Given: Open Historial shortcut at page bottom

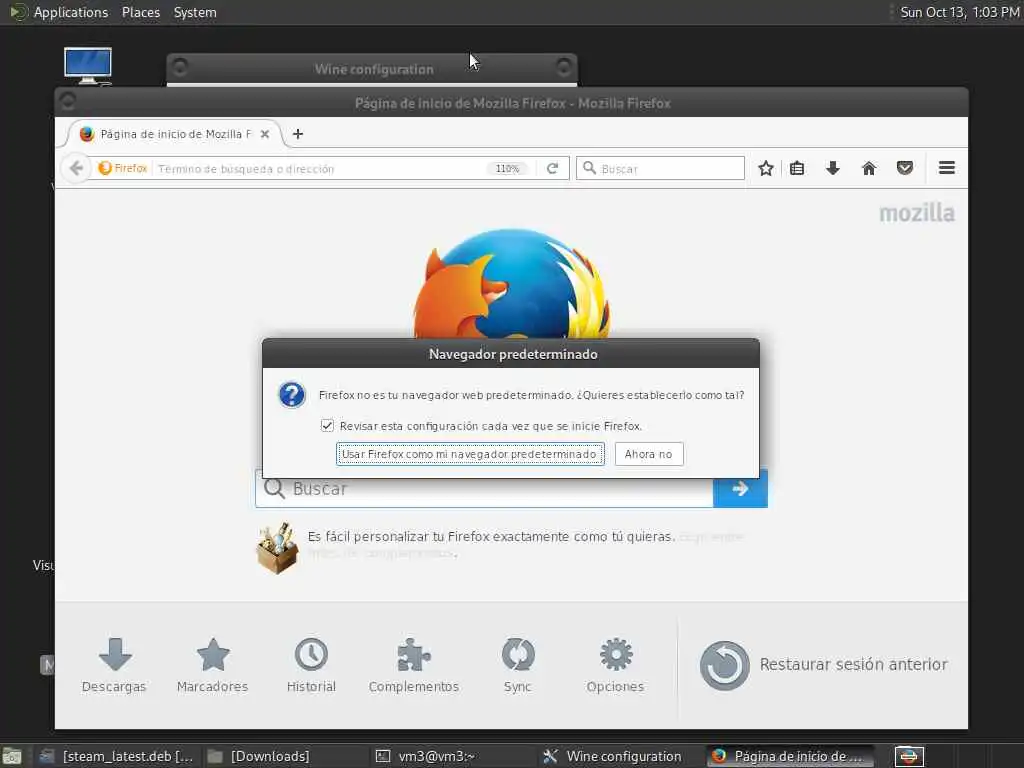Looking at the screenshot, I should click(312, 665).
